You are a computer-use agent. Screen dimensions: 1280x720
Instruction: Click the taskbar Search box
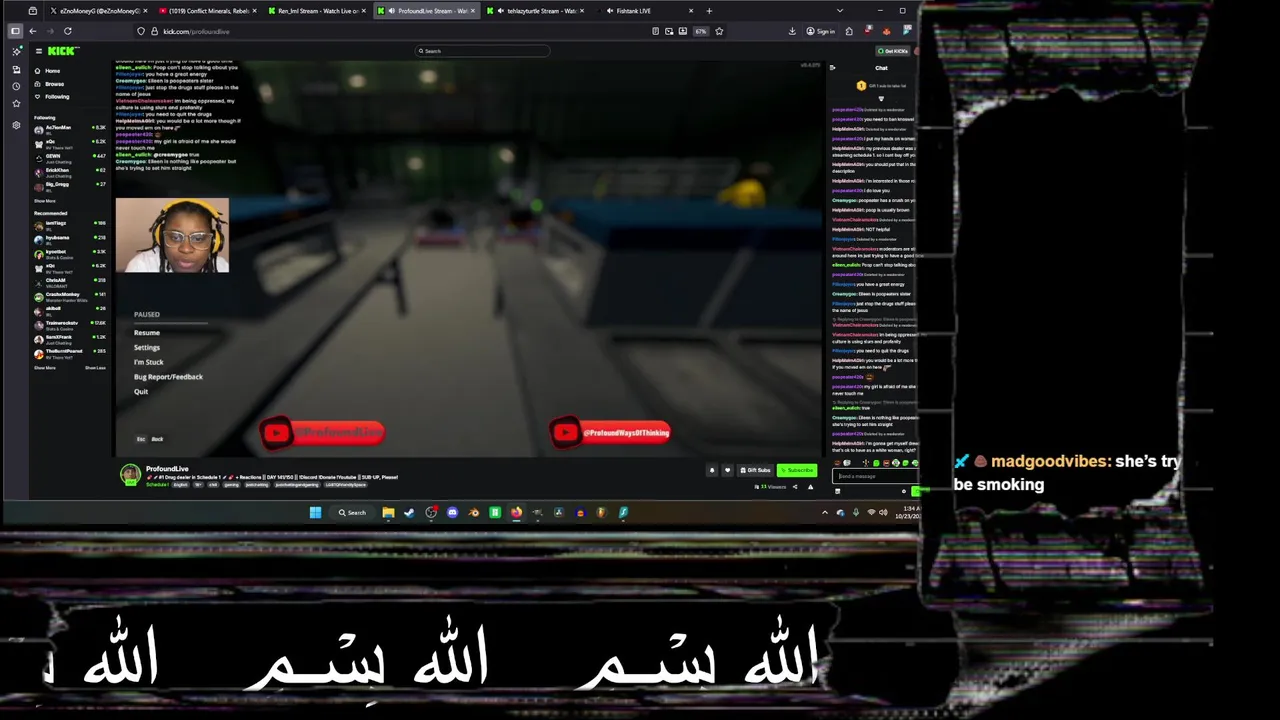point(352,512)
